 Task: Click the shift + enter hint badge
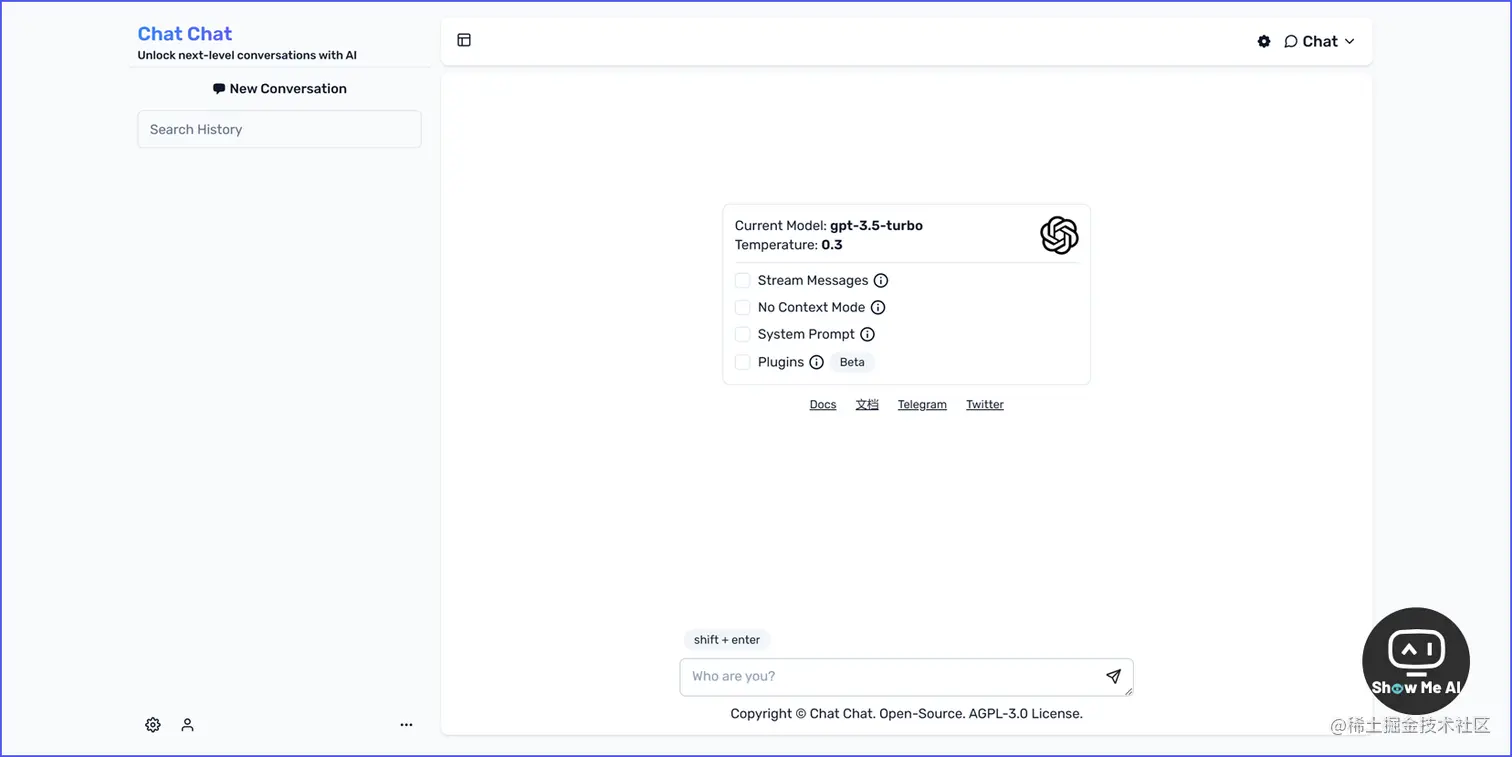[727, 640]
